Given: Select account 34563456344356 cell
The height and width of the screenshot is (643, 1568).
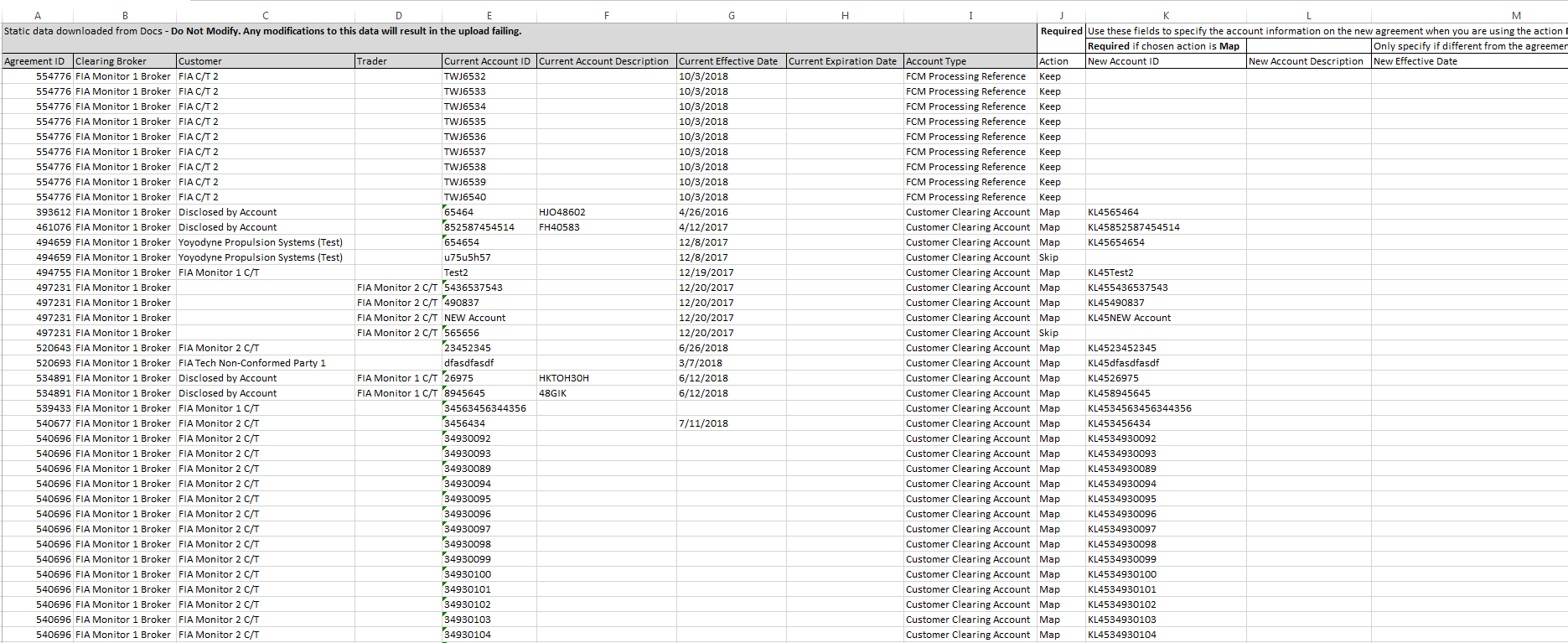Looking at the screenshot, I should (x=489, y=408).
